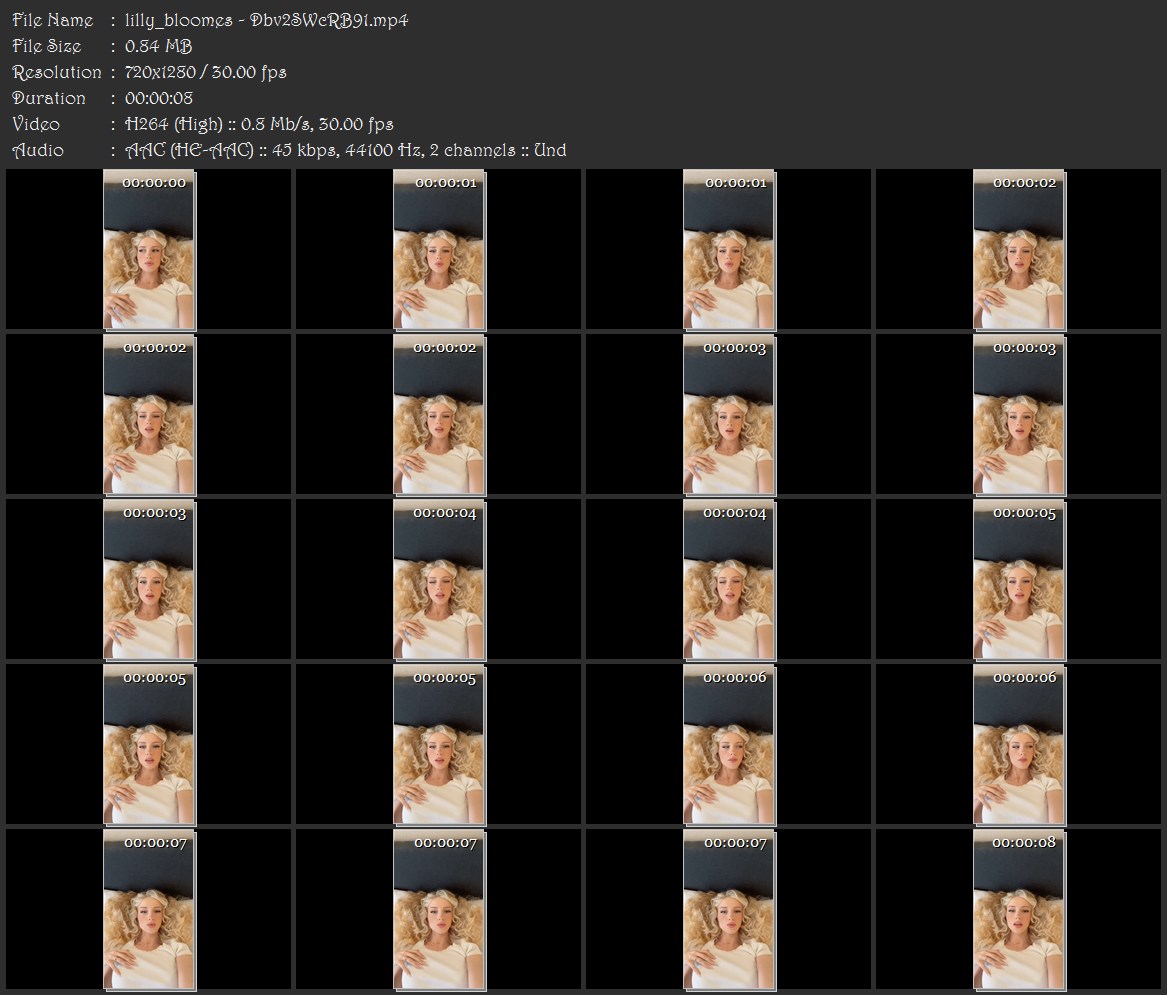Click the 'AAC (HE-AAC)' audio codec line
Screen dimensions: 1167x995
click(x=345, y=150)
